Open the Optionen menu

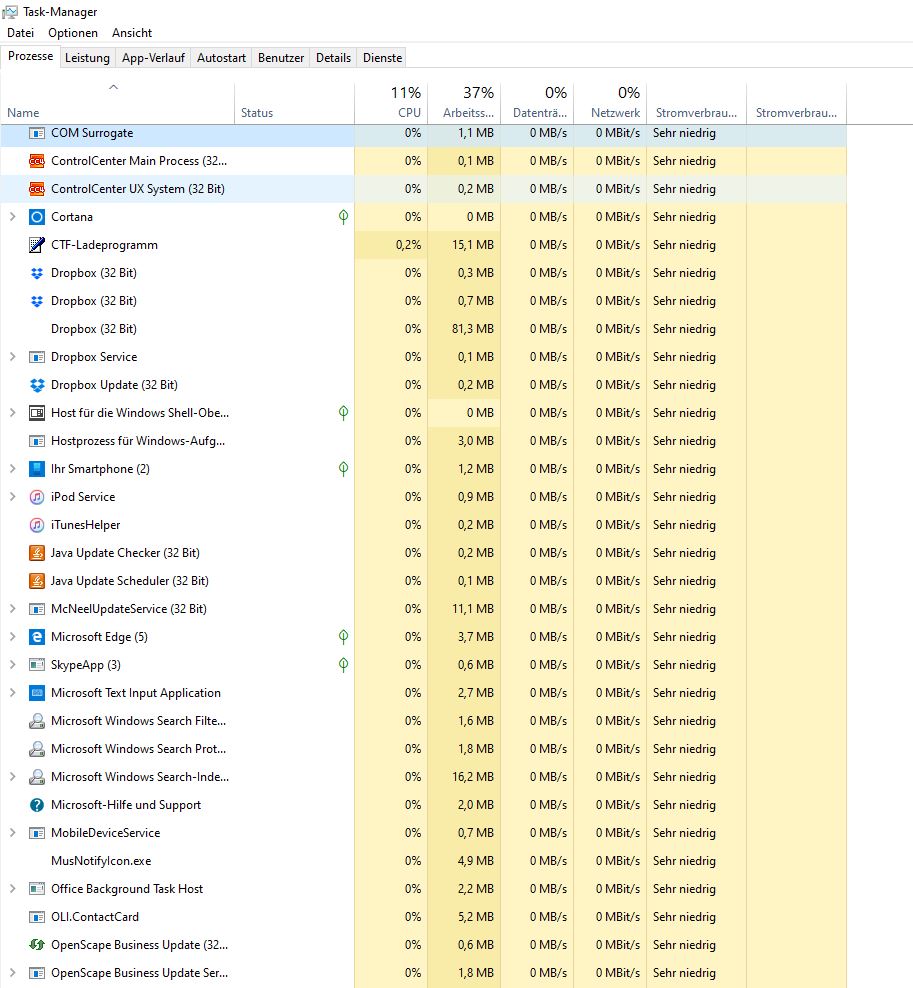tap(73, 33)
